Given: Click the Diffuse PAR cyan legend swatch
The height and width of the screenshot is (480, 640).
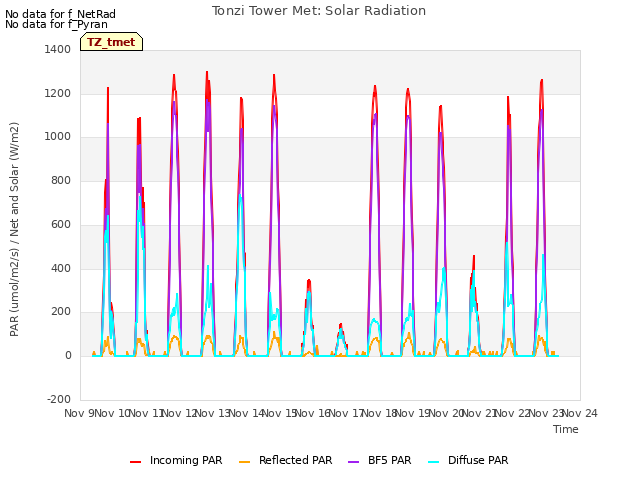Looking at the screenshot, I should pyautogui.click(x=434, y=462).
